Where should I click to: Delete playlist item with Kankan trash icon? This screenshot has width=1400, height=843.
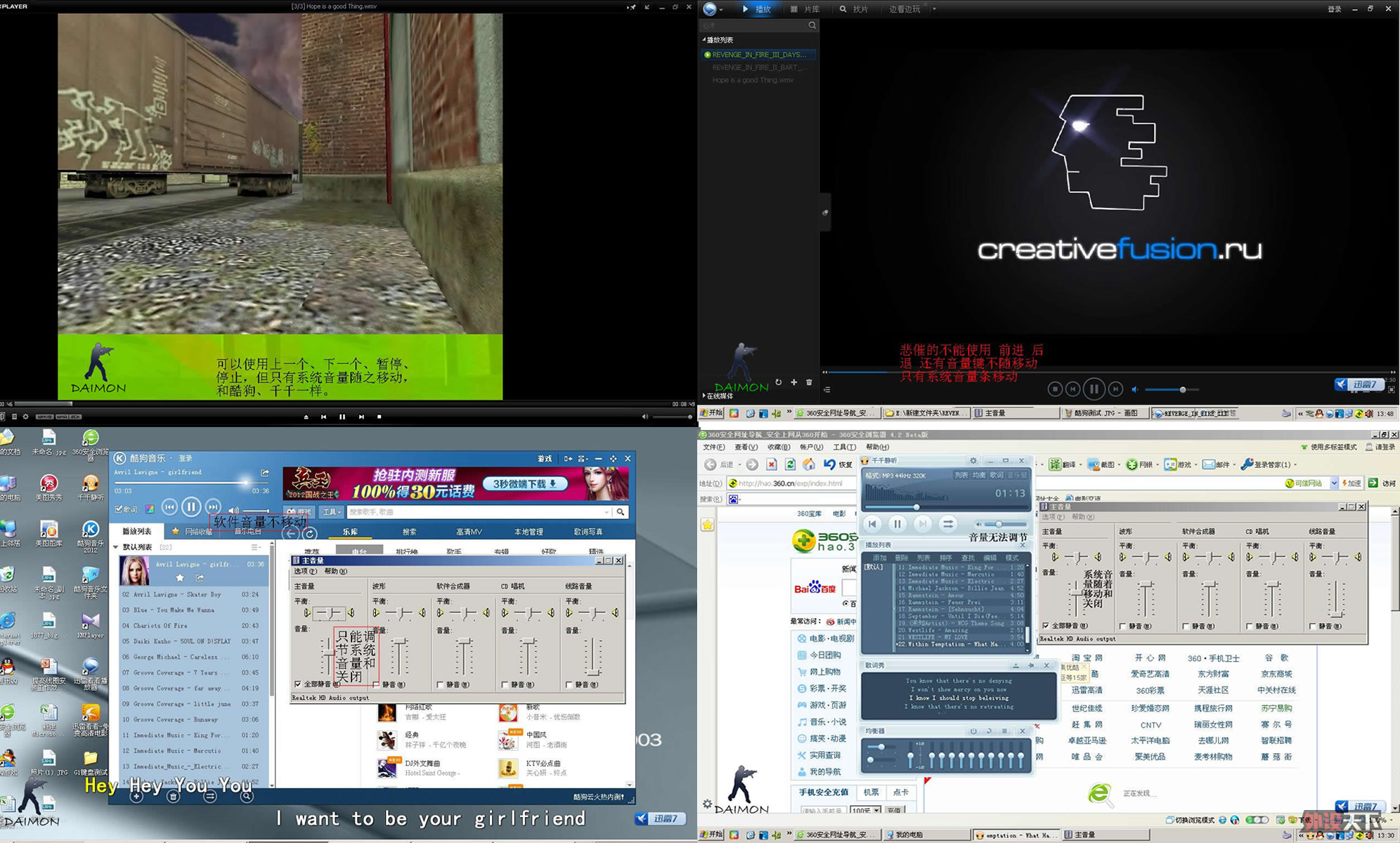point(809,382)
